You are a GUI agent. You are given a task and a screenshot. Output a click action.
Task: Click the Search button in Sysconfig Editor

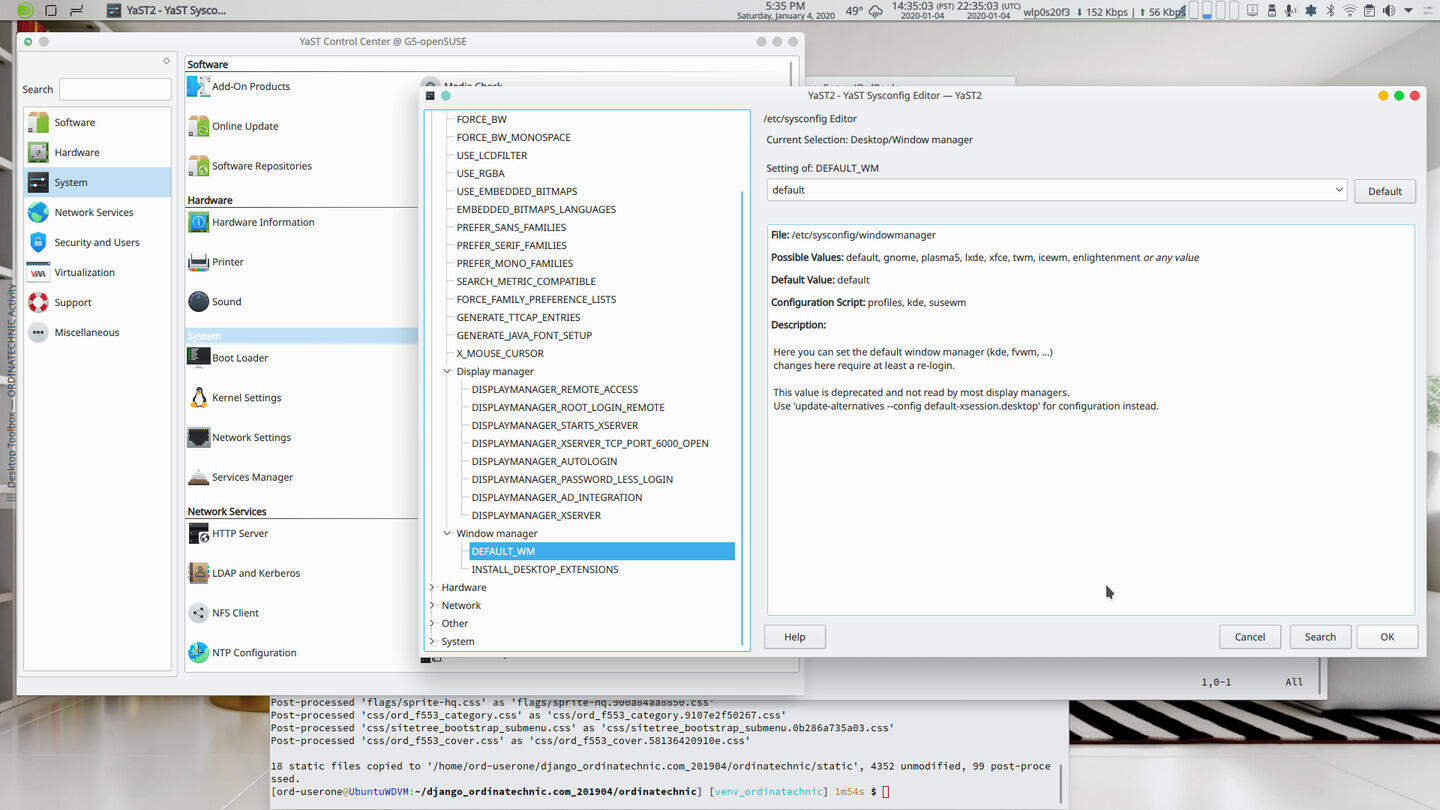pos(1320,637)
